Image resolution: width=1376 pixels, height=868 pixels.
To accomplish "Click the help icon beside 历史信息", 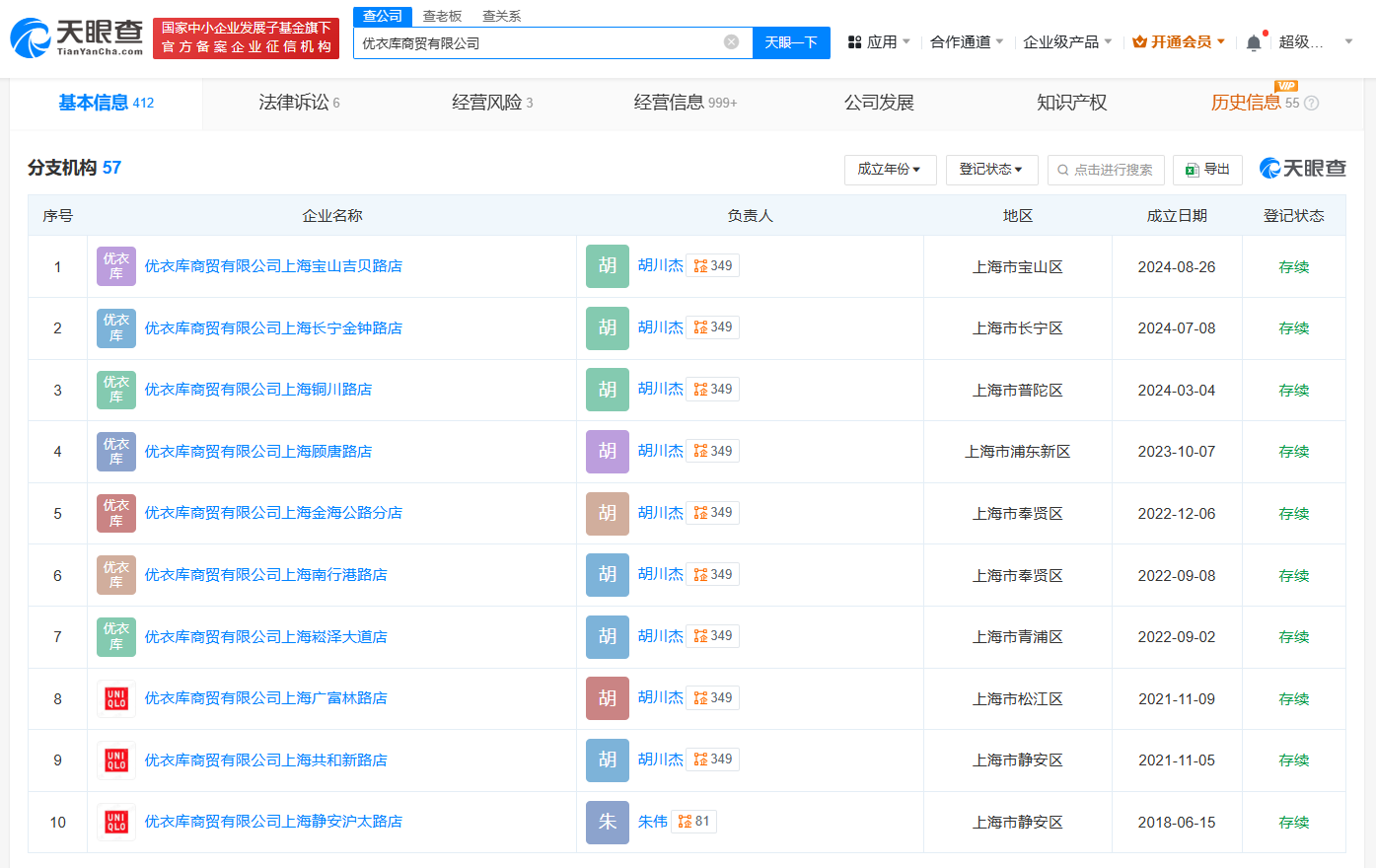I will click(x=1311, y=103).
